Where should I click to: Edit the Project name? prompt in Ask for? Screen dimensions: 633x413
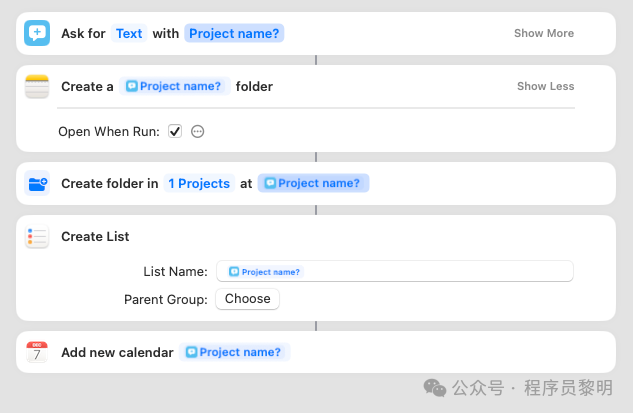coord(235,33)
